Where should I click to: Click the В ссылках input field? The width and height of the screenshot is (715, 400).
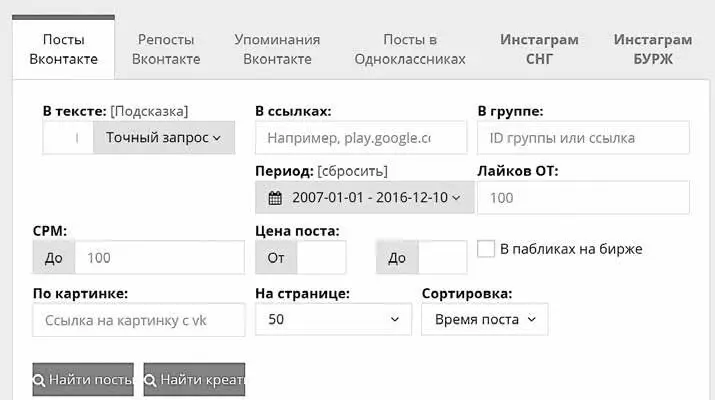(361, 137)
